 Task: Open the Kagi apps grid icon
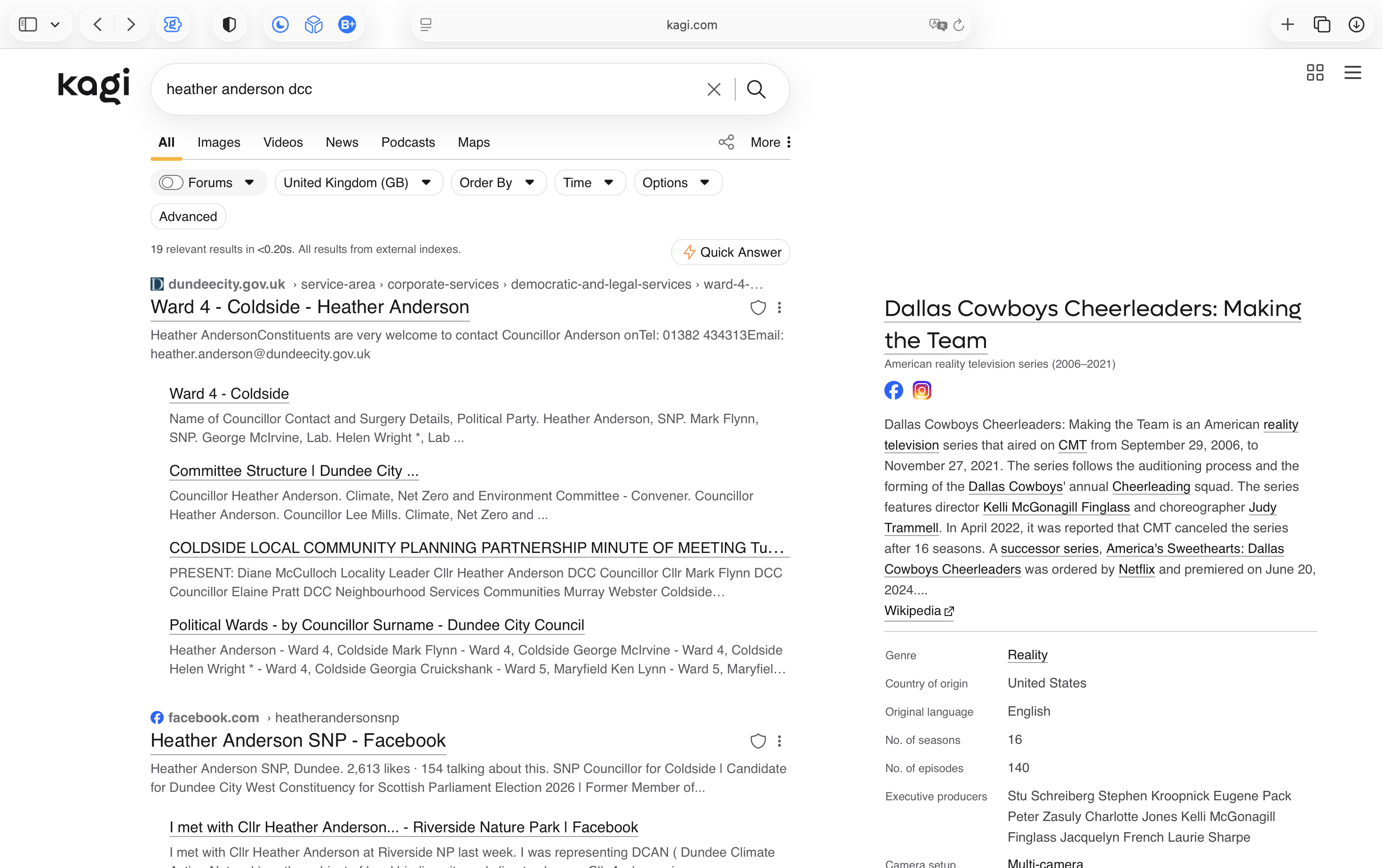tap(1315, 72)
